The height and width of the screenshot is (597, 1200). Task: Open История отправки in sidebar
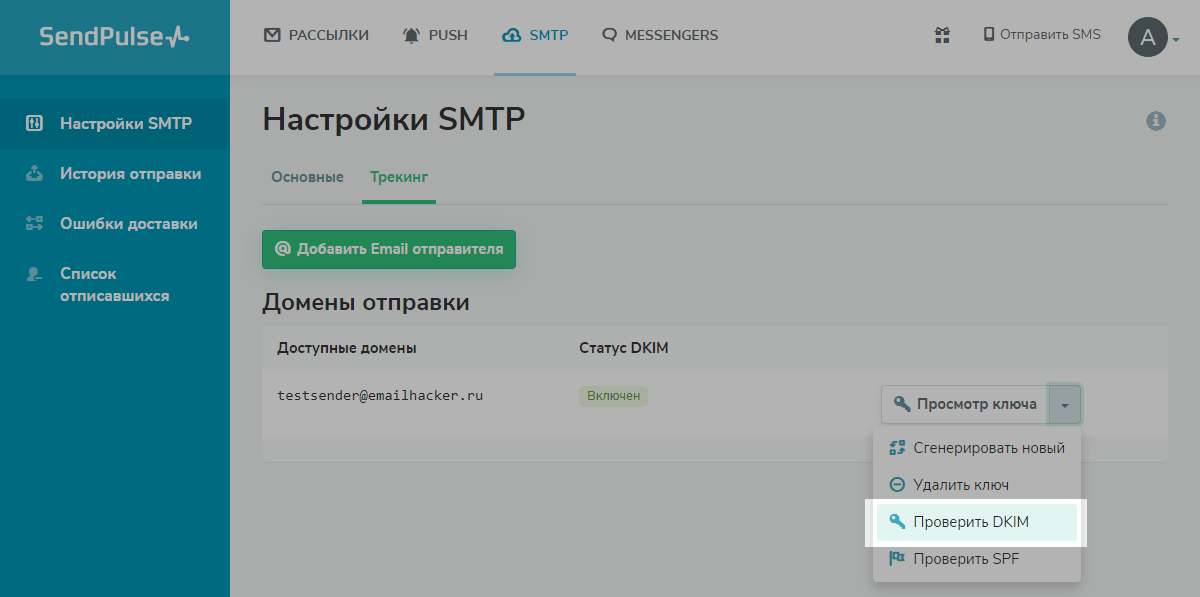(115, 174)
